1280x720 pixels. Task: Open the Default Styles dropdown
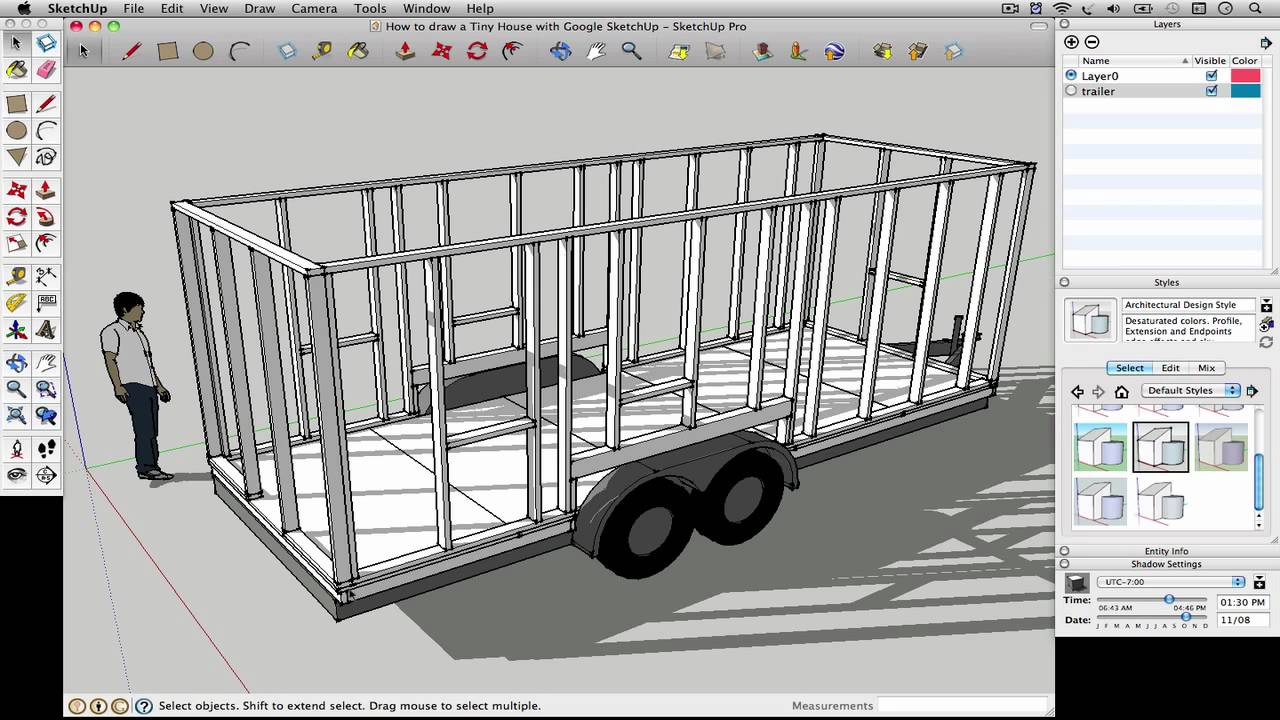point(1233,390)
